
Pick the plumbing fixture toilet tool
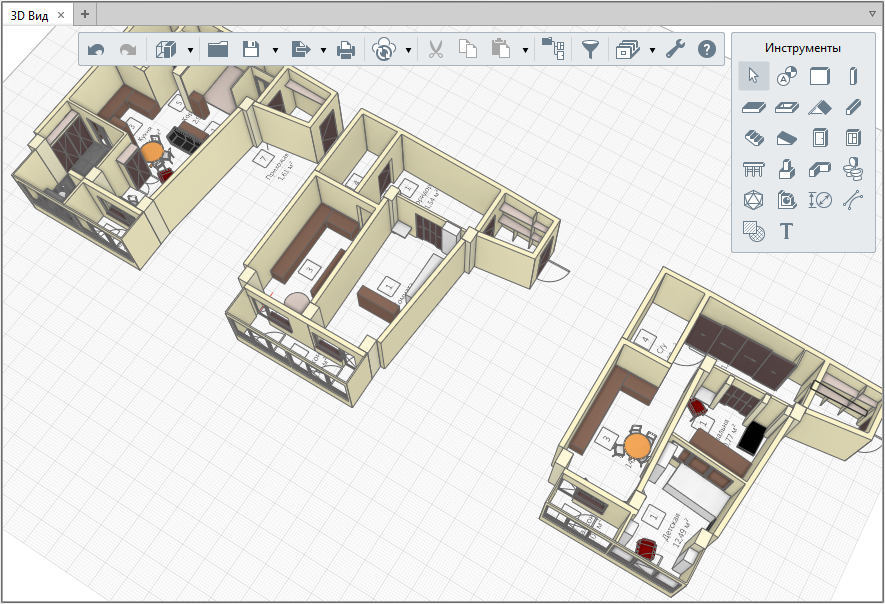pos(853,169)
